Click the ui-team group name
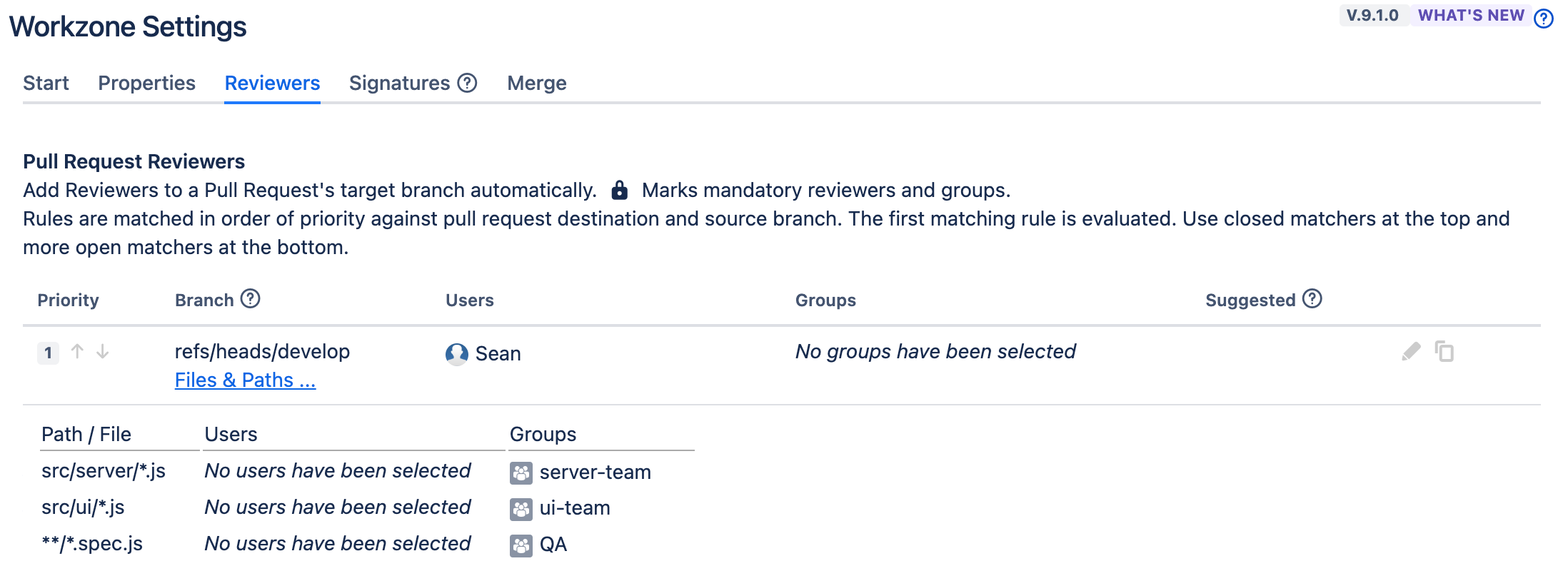This screenshot has width=1568, height=571. (x=575, y=508)
